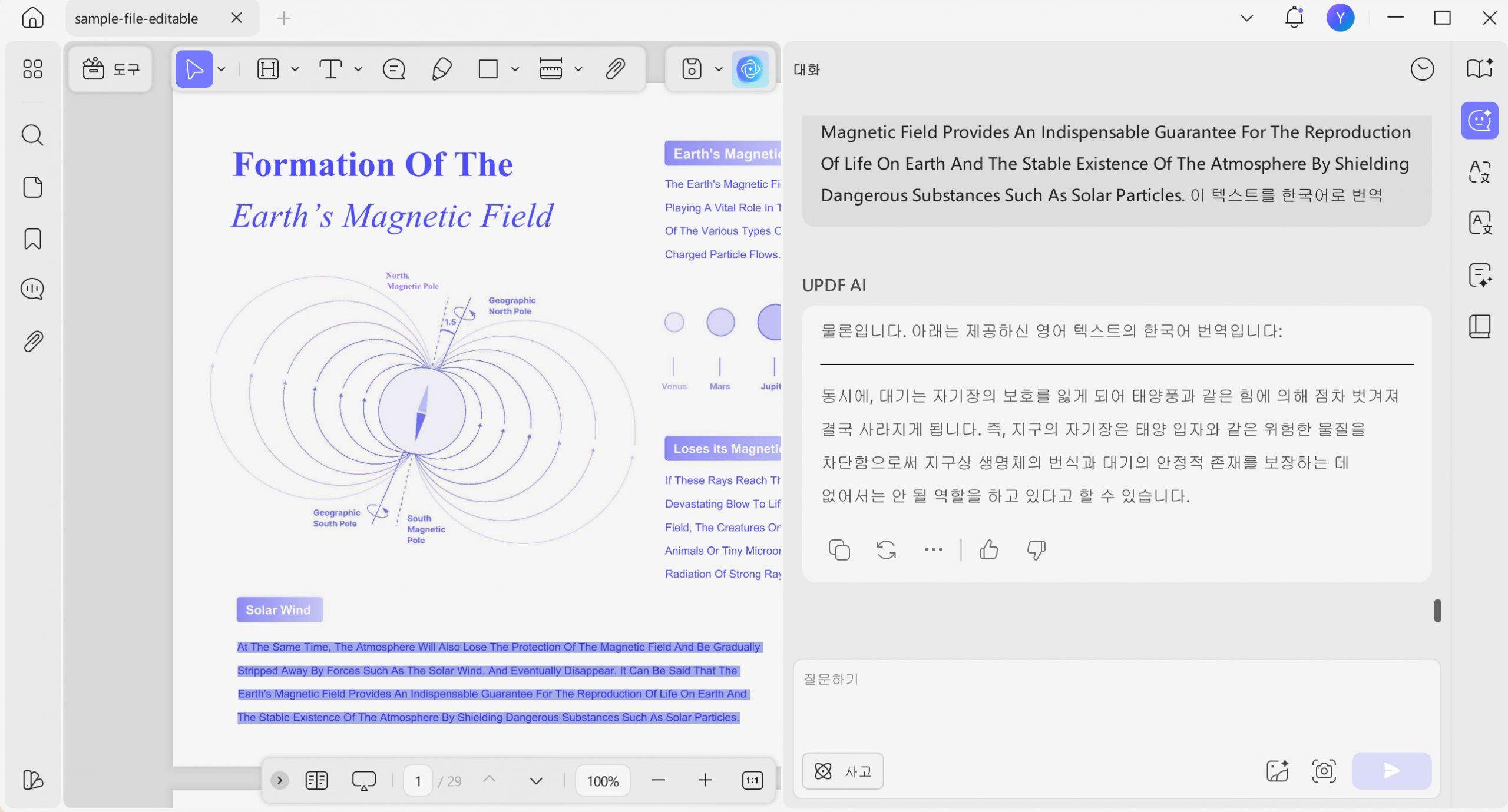Open the book knowledge icon in right sidebar
This screenshot has height=812, width=1508.
click(x=1479, y=326)
